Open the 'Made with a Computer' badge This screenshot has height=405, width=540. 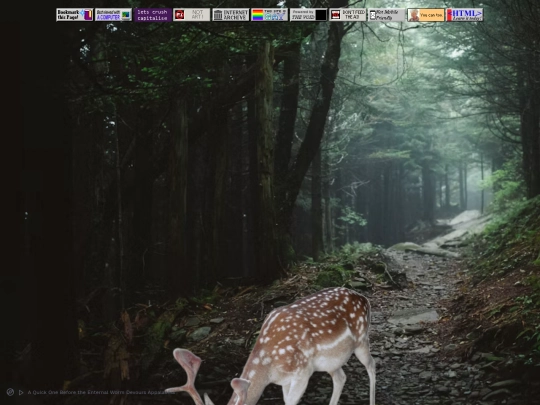coord(113,15)
